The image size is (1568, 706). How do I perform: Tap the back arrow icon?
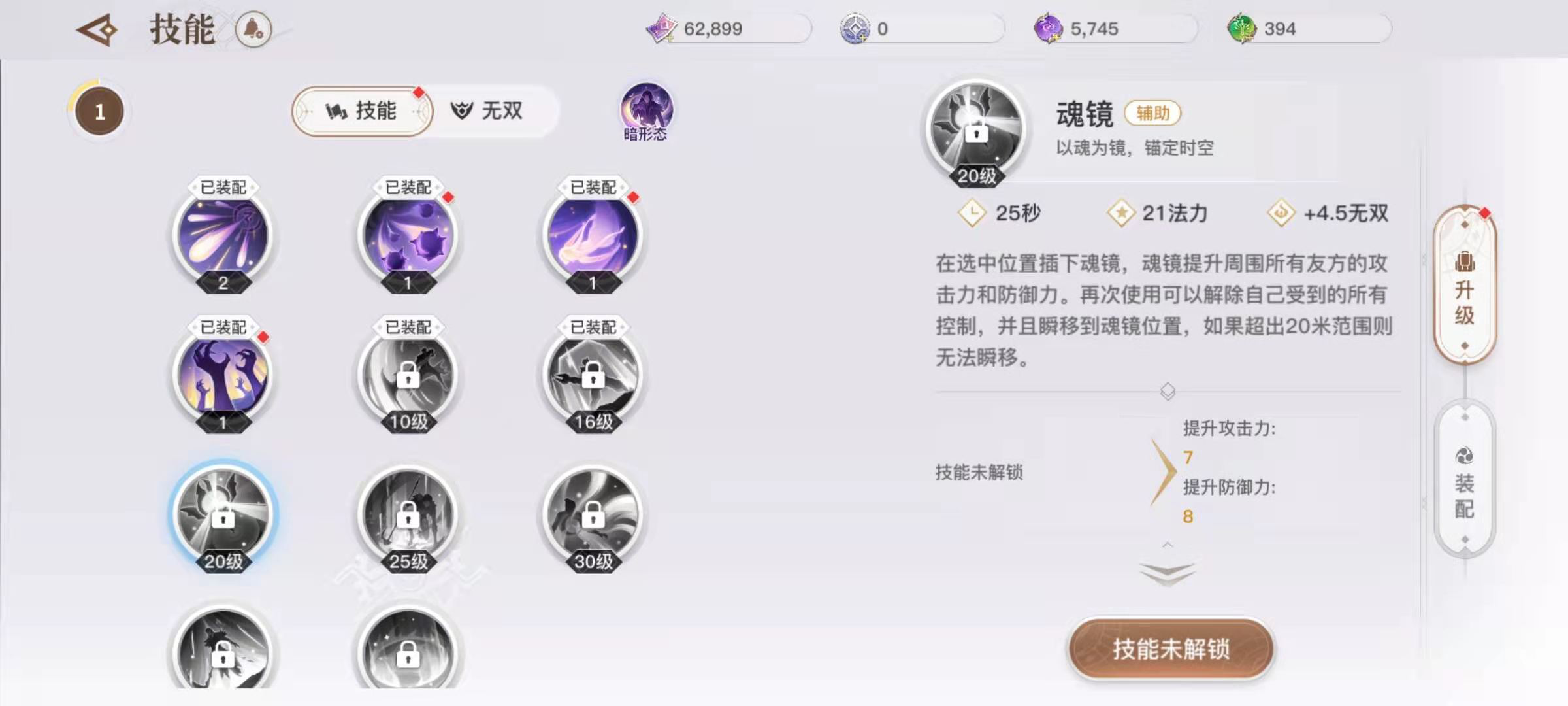coord(97,29)
